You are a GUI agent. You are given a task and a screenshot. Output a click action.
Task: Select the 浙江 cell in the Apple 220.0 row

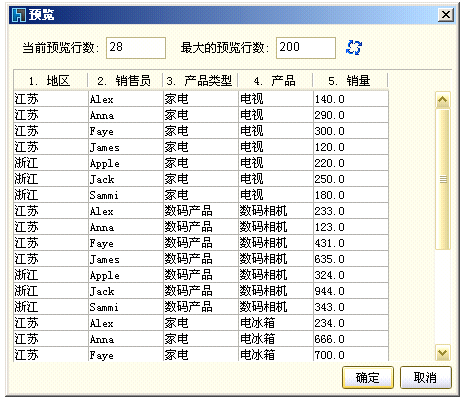tap(51, 163)
